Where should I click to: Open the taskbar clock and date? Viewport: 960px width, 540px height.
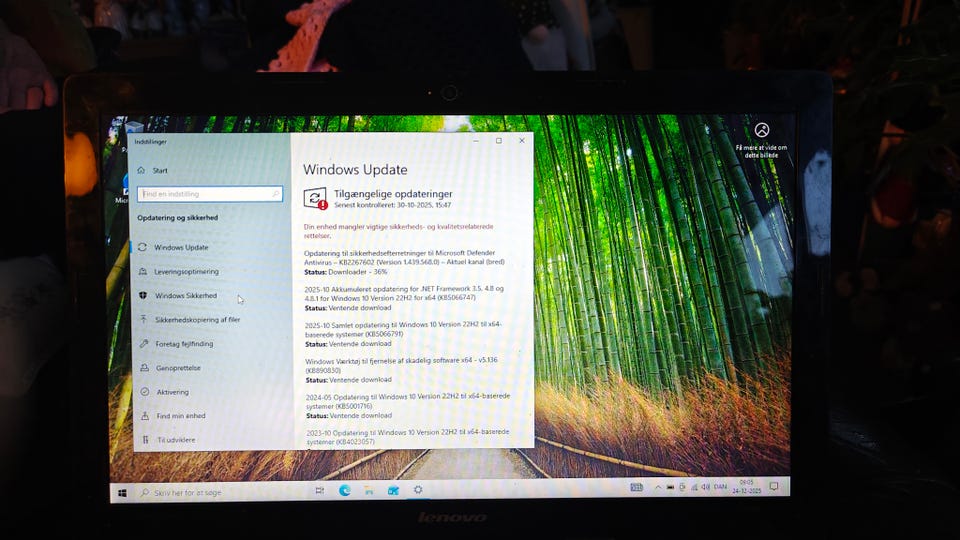click(x=747, y=487)
